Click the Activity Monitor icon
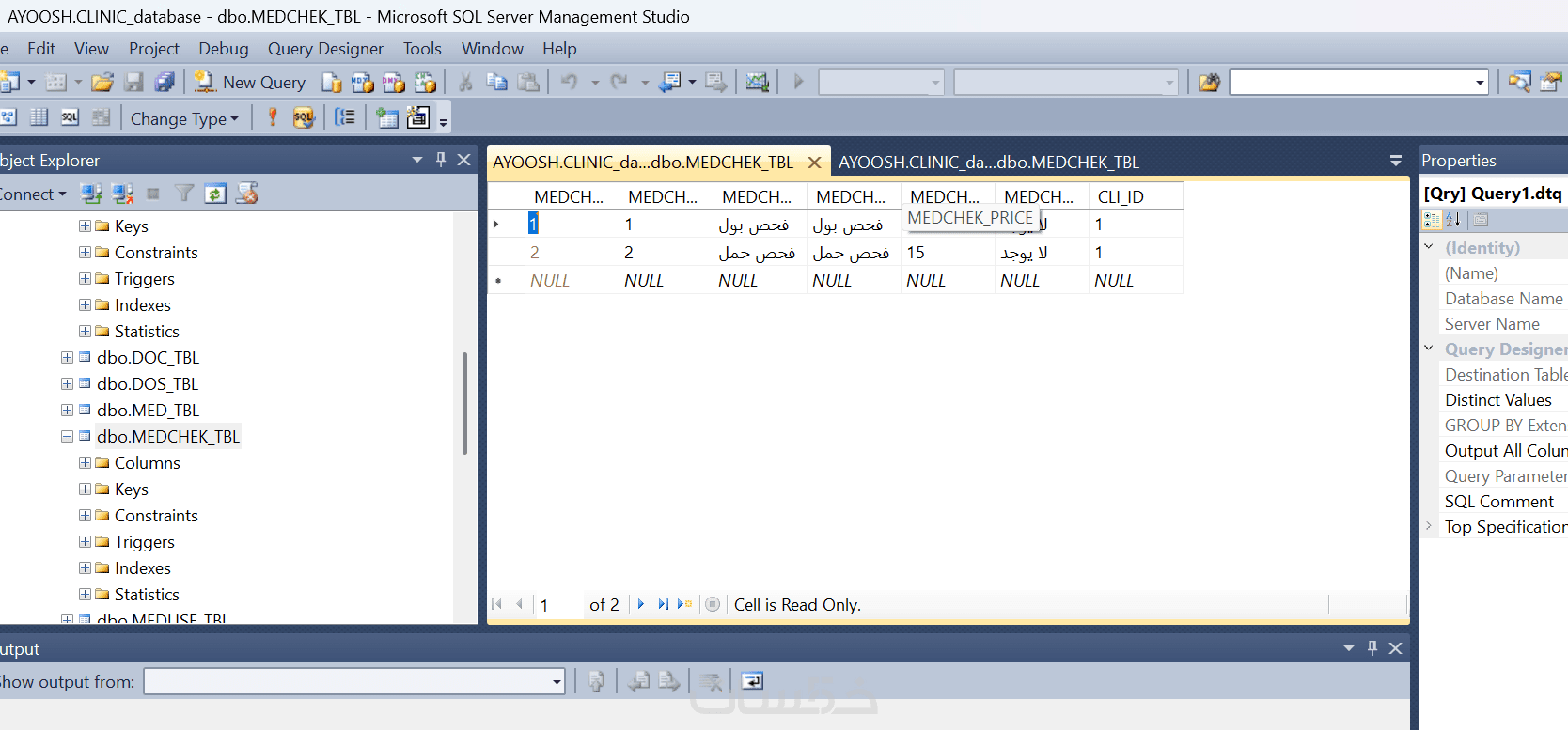1568x730 pixels. (757, 83)
